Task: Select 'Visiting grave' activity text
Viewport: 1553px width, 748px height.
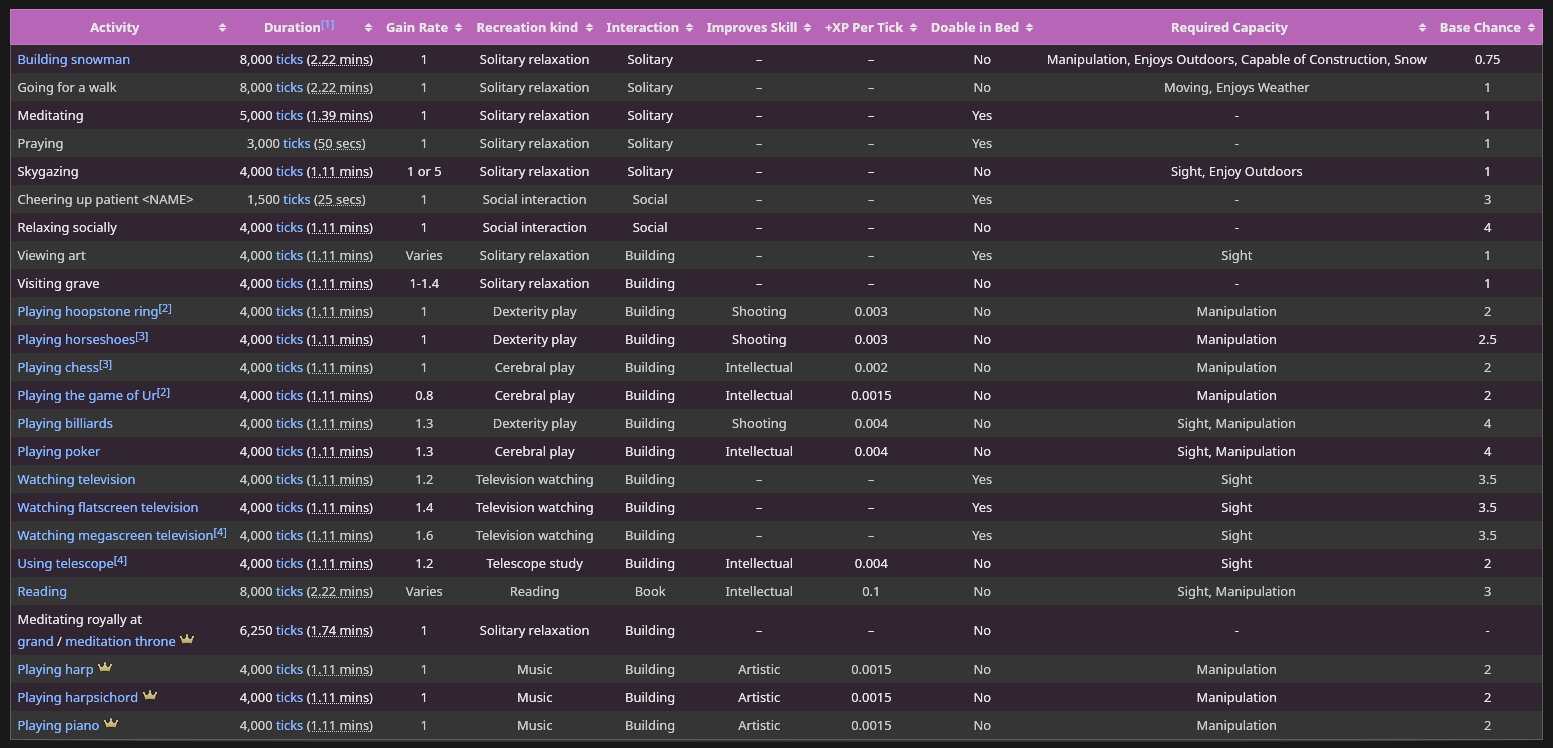Action: coord(58,284)
